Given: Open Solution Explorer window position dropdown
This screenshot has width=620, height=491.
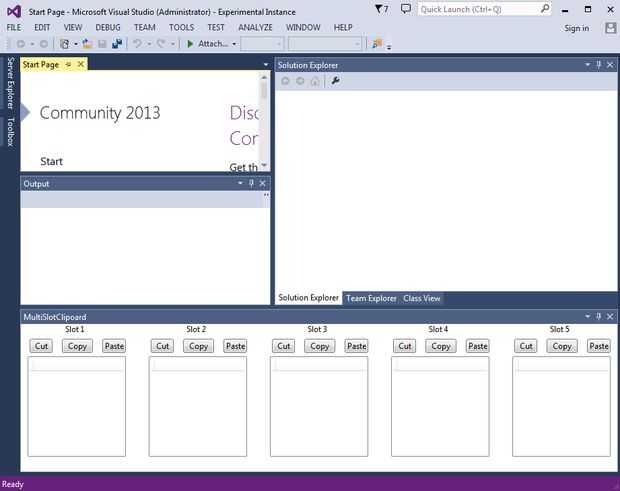Looking at the screenshot, I should tap(588, 64).
